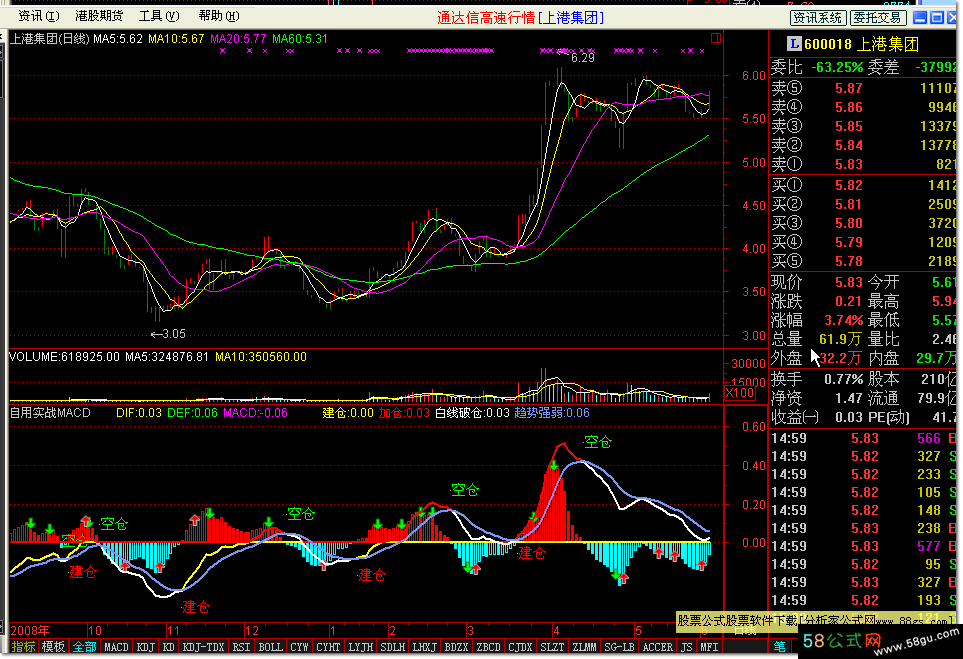
Task: Open the 港股期货 menu
Action: tap(99, 16)
